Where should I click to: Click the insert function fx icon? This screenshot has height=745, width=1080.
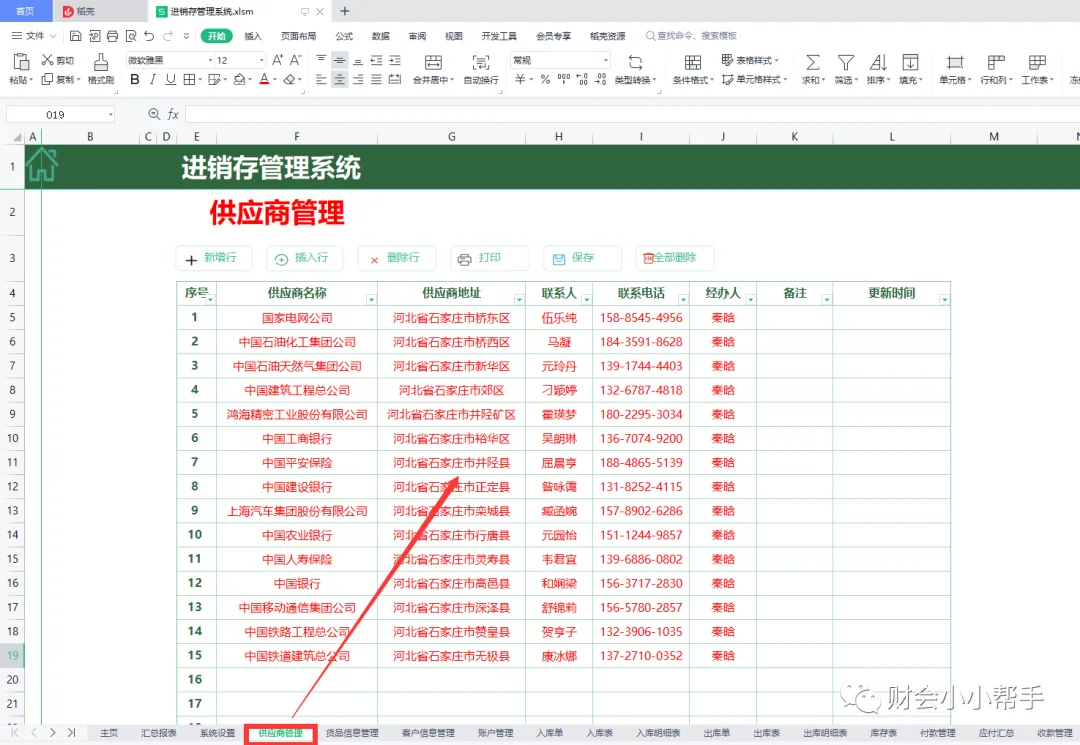click(174, 114)
